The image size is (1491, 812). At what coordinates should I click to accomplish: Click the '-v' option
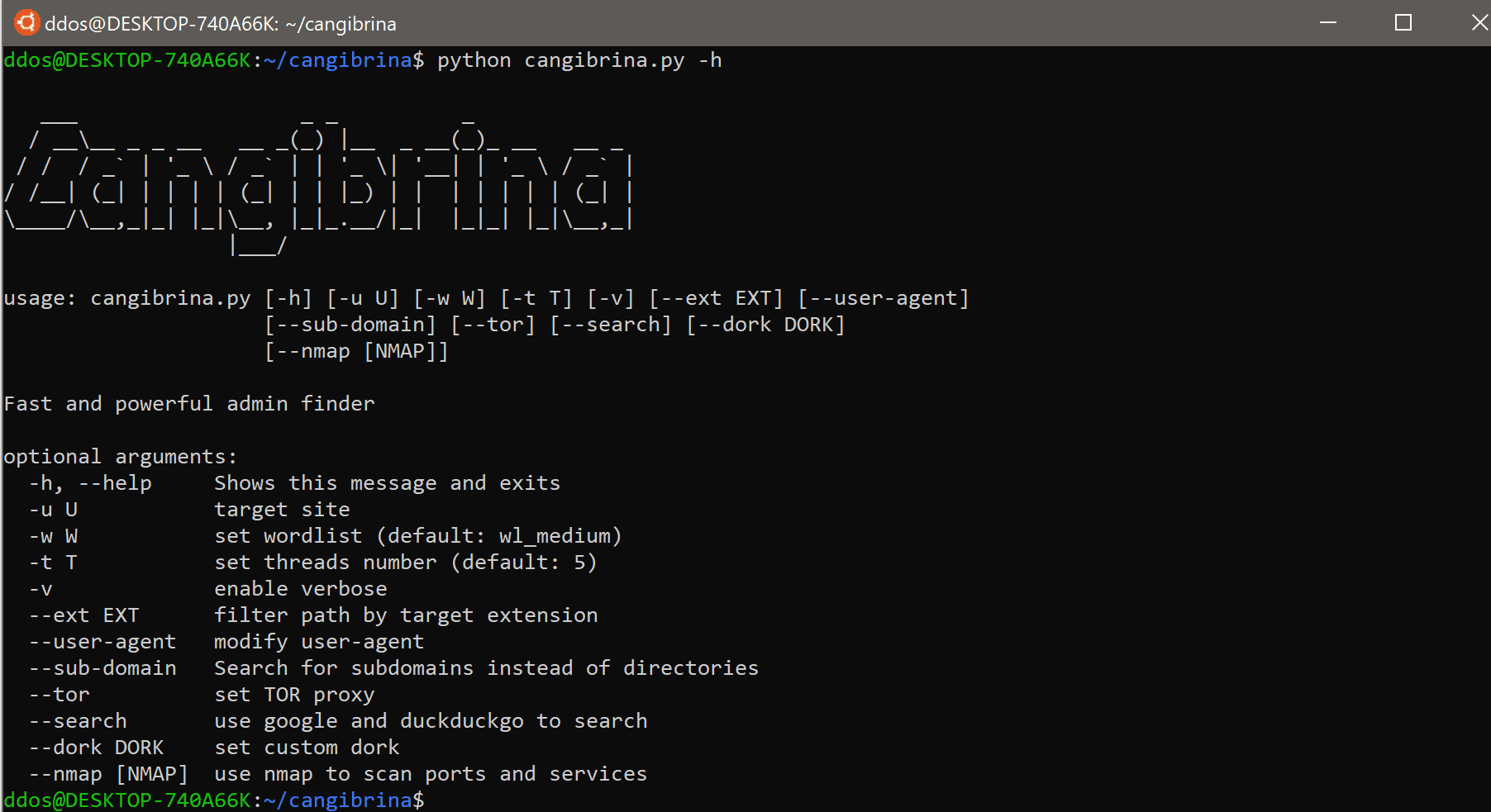[40, 589]
